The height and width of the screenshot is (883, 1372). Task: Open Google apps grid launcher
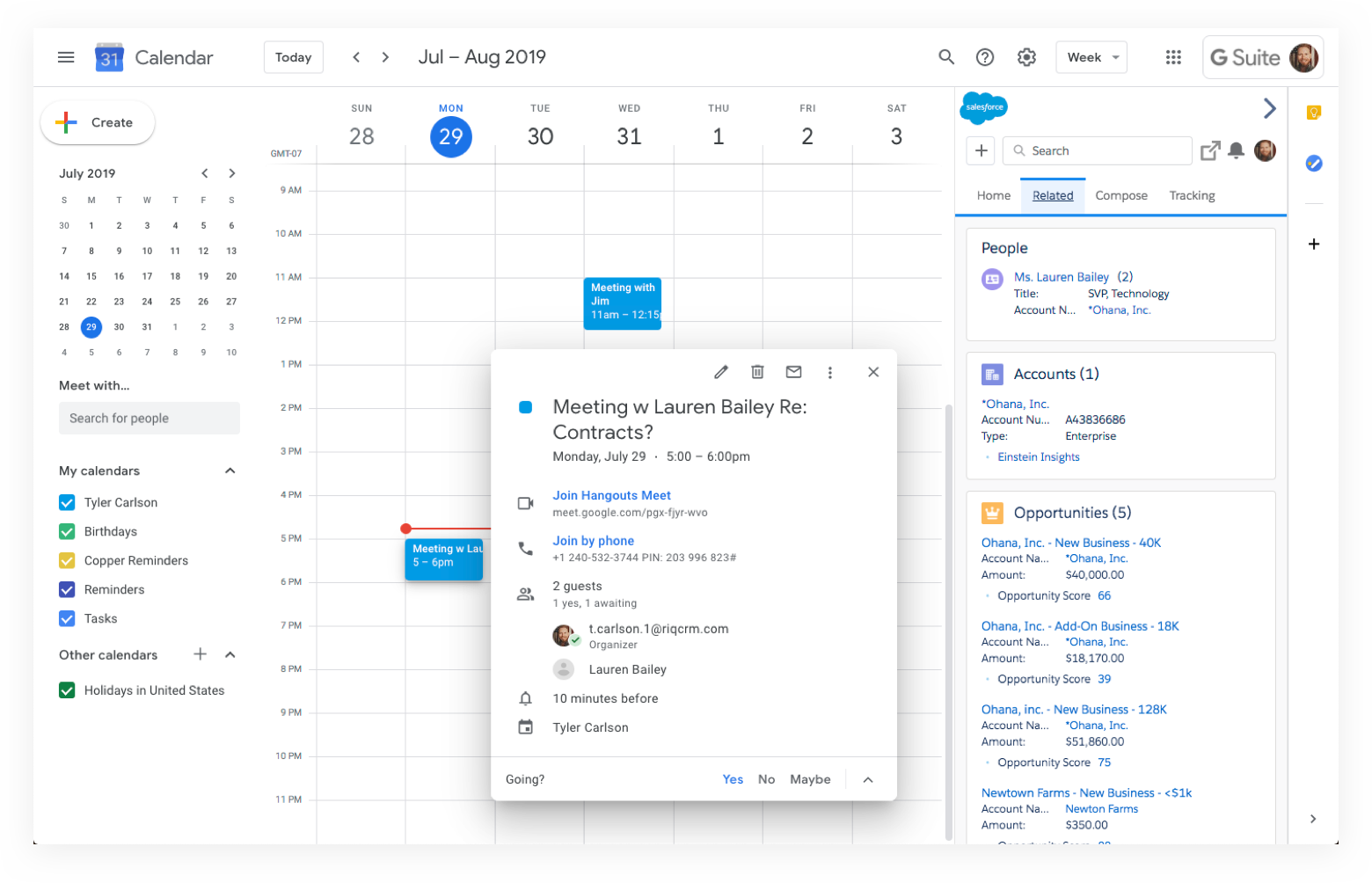1173,57
